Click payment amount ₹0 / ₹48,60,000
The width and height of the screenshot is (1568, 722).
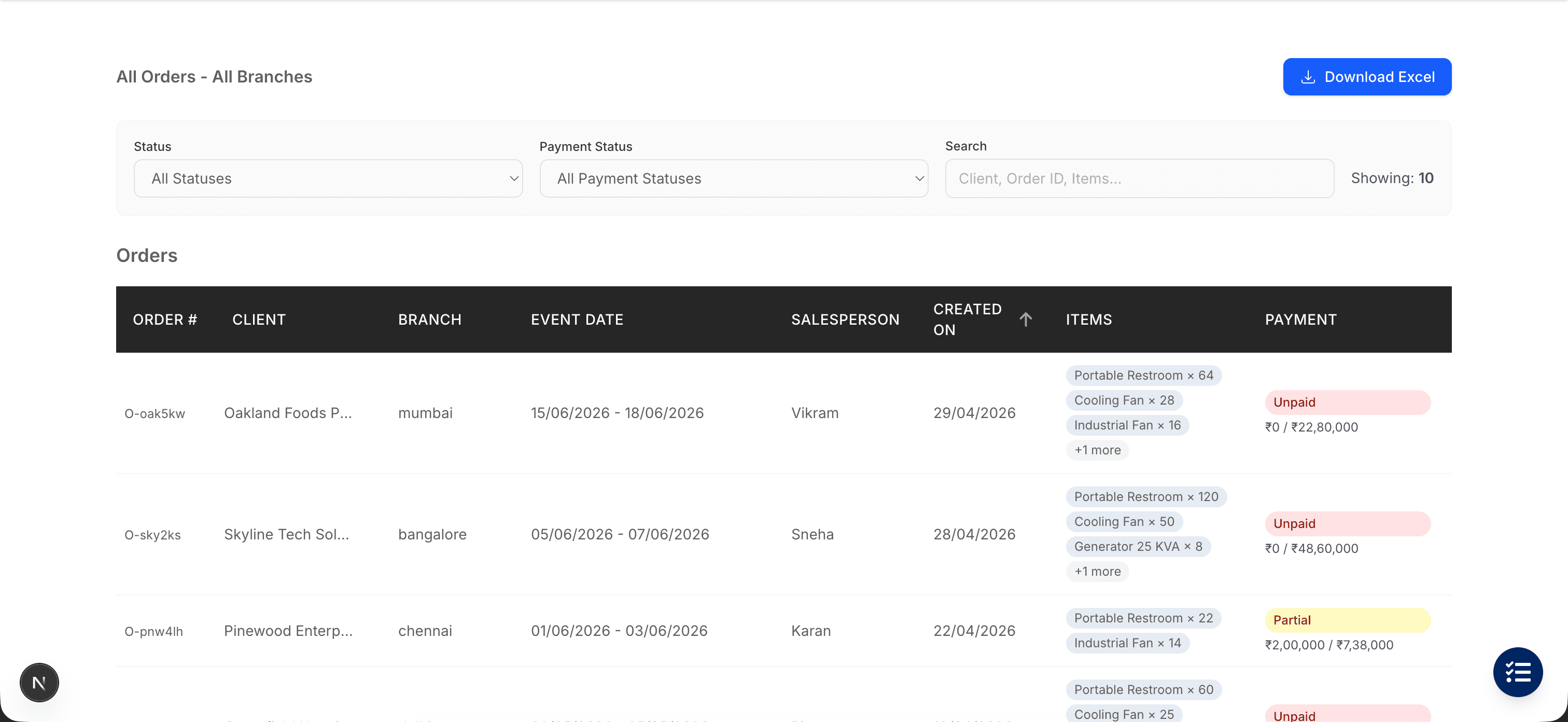[1311, 548]
